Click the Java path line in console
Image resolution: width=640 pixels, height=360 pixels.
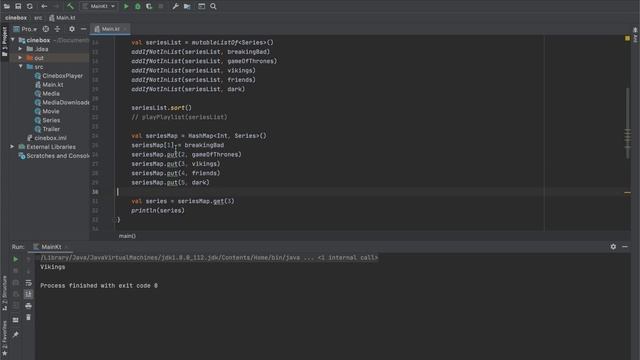tap(209, 258)
